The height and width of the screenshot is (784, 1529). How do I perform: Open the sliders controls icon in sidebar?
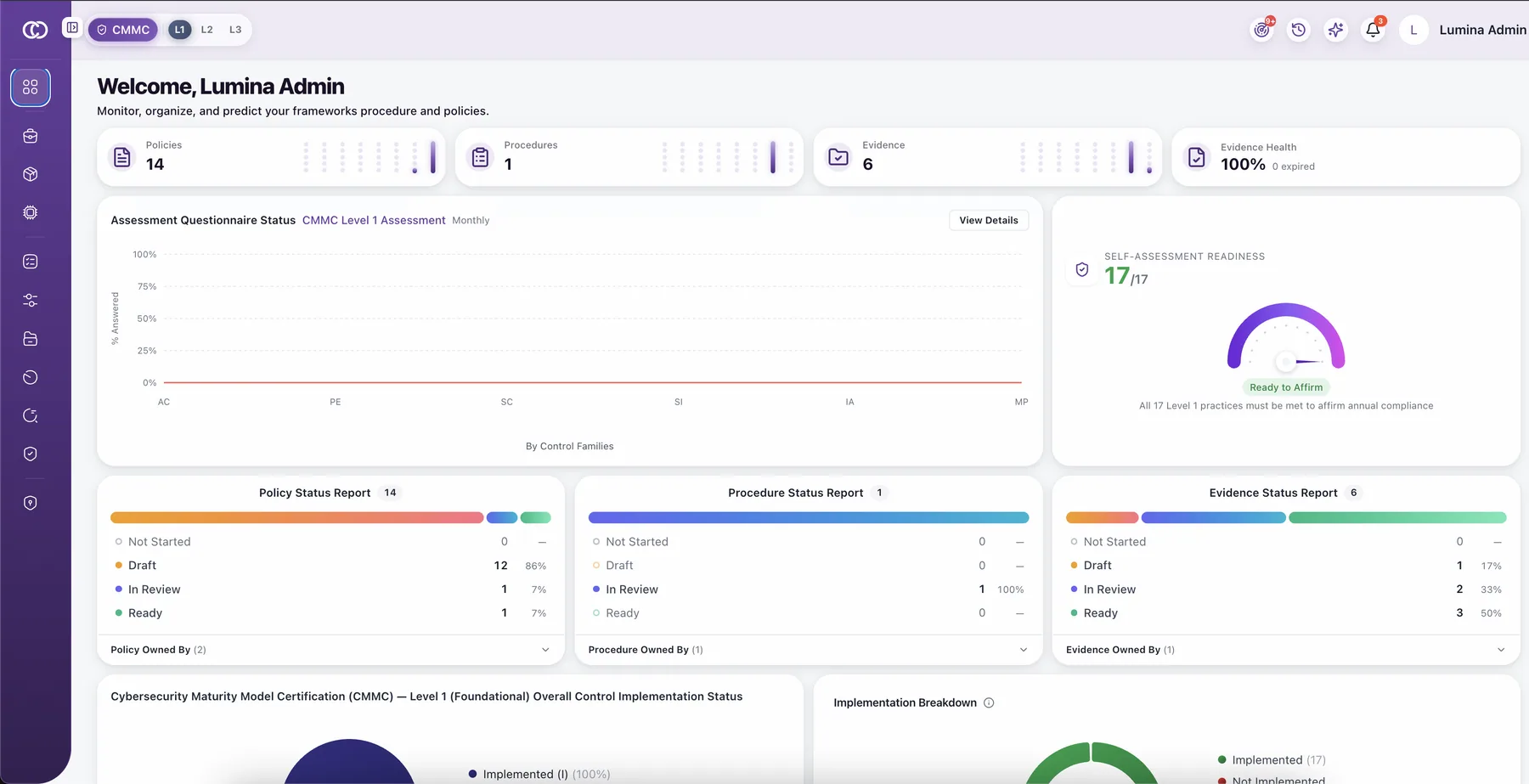[31, 300]
